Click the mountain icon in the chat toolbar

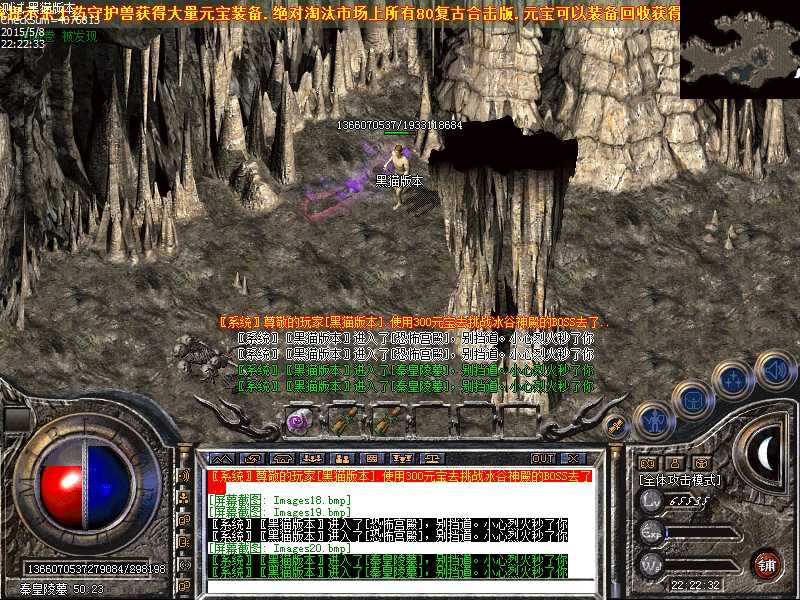(x=222, y=458)
